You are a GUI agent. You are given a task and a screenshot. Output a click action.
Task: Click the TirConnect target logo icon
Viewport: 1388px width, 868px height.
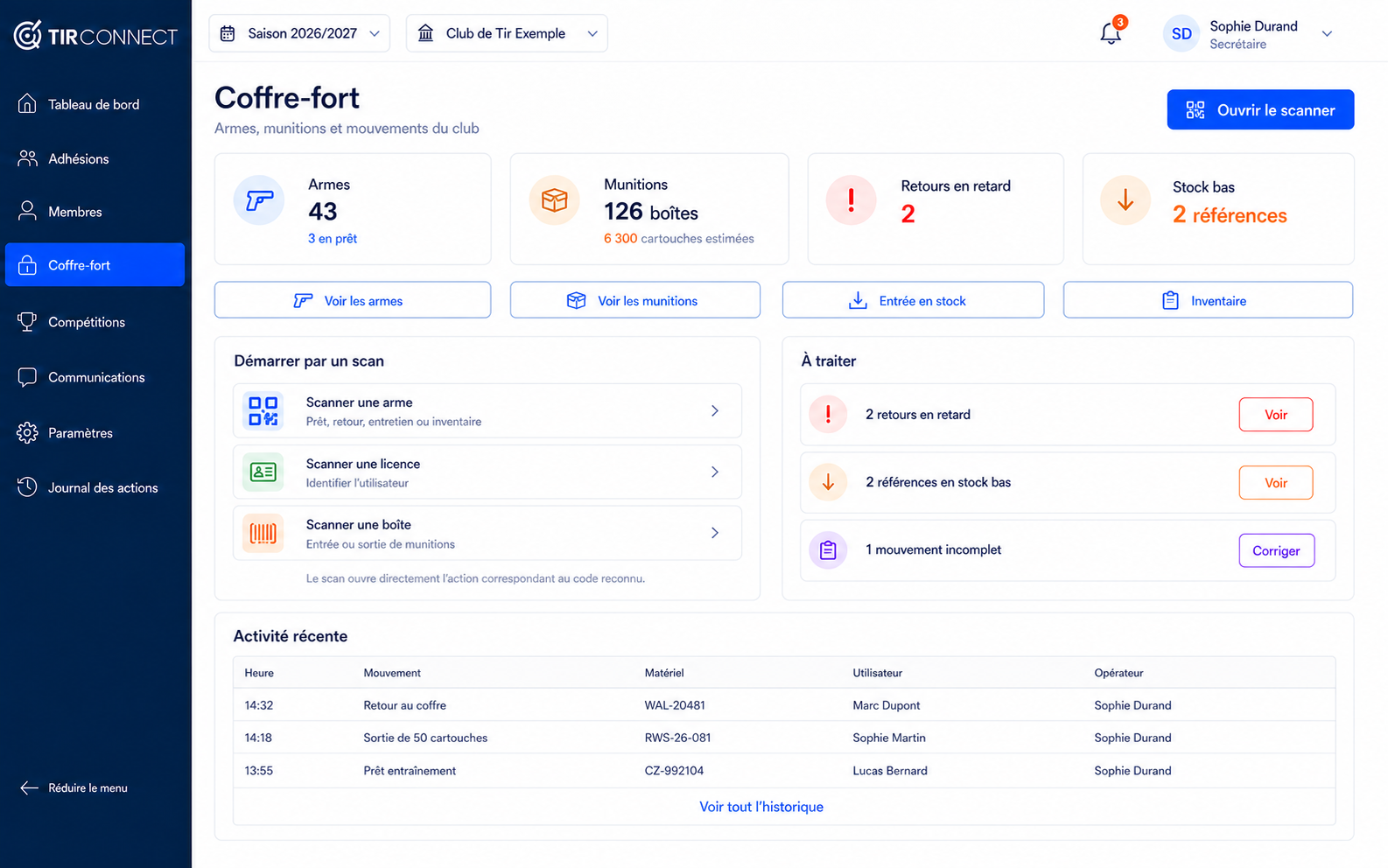[x=27, y=35]
